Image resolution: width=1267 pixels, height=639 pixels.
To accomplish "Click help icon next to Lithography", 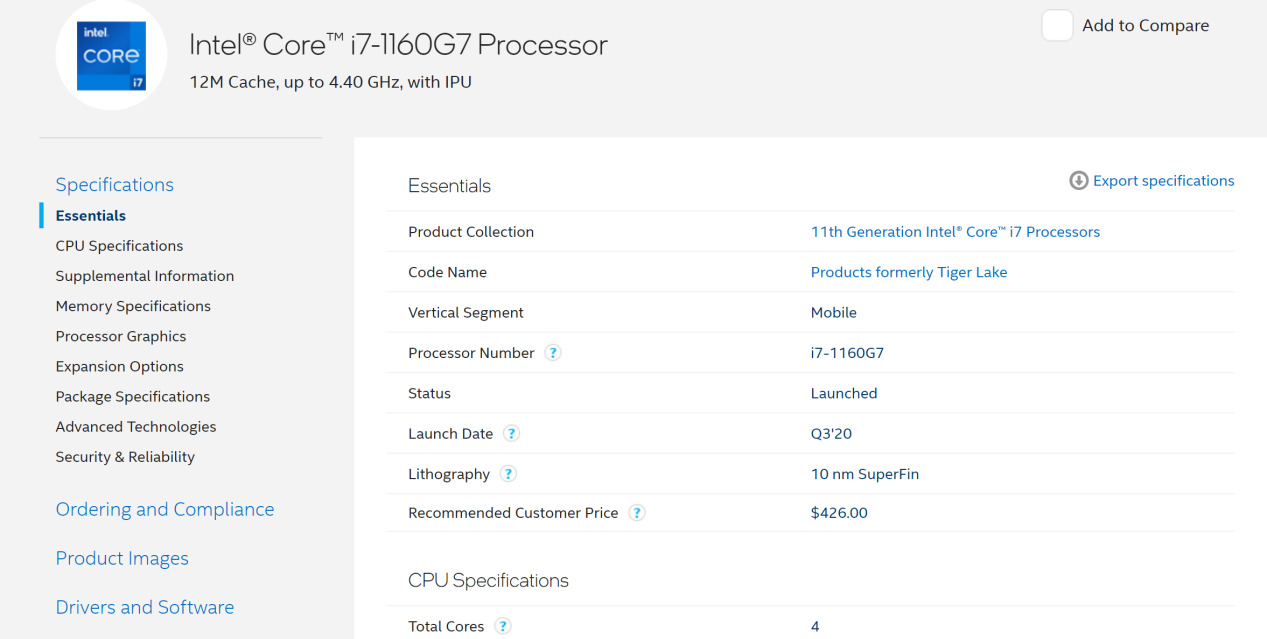I will (x=508, y=474).
